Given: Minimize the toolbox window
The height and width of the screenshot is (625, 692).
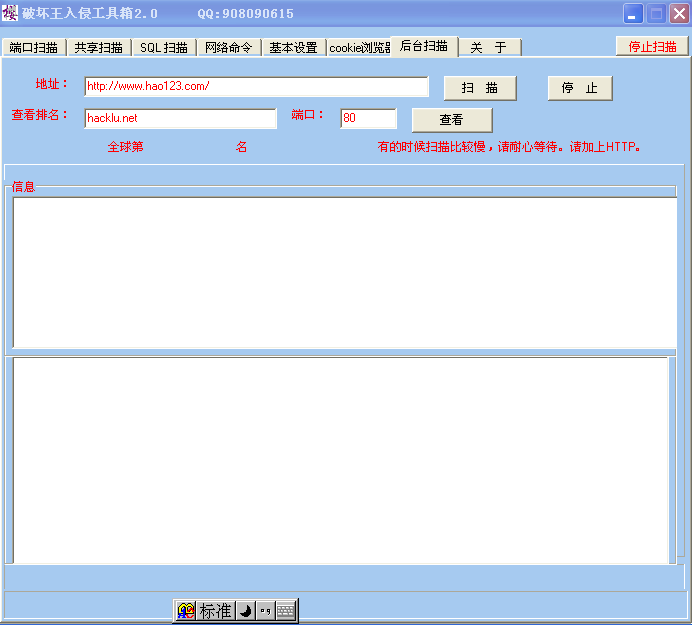Looking at the screenshot, I should click(x=633, y=13).
